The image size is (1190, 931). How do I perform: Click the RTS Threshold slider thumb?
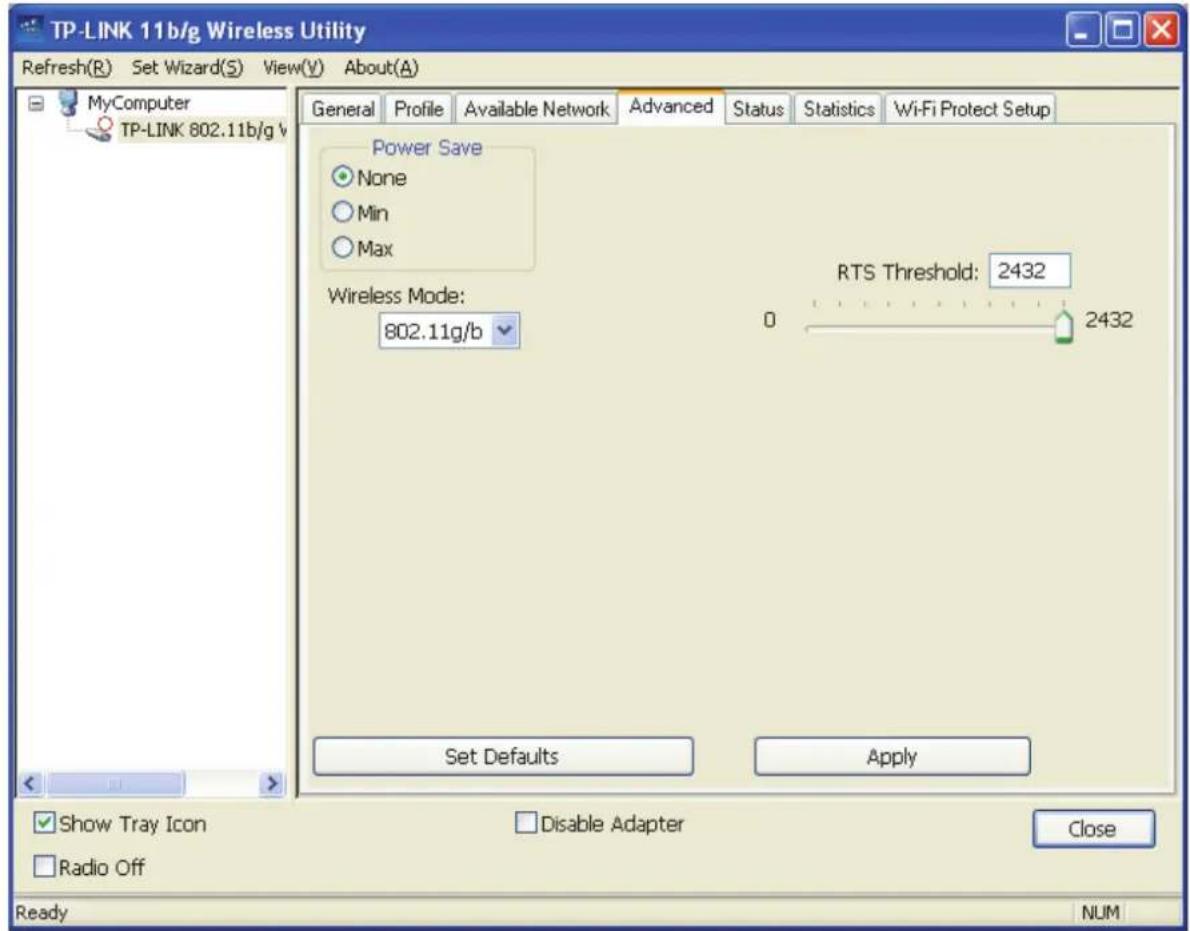tap(1064, 326)
